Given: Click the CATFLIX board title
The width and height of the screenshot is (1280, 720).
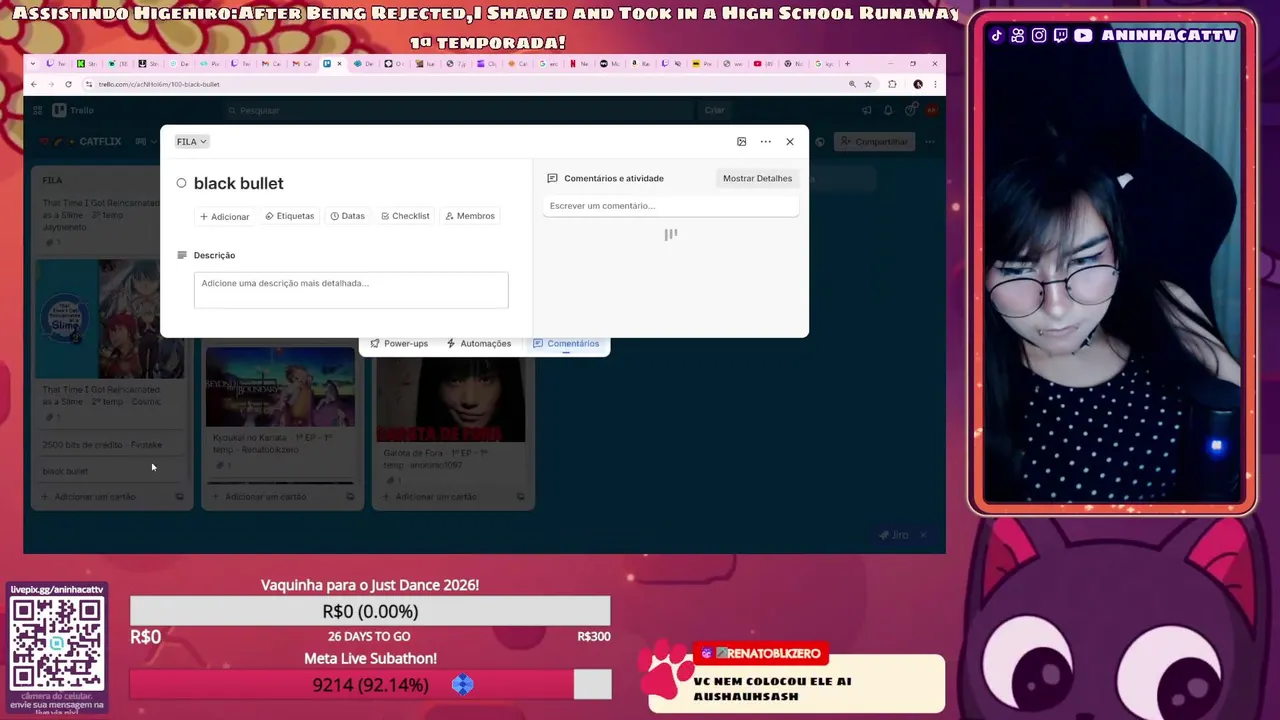Looking at the screenshot, I should pyautogui.click(x=100, y=142).
